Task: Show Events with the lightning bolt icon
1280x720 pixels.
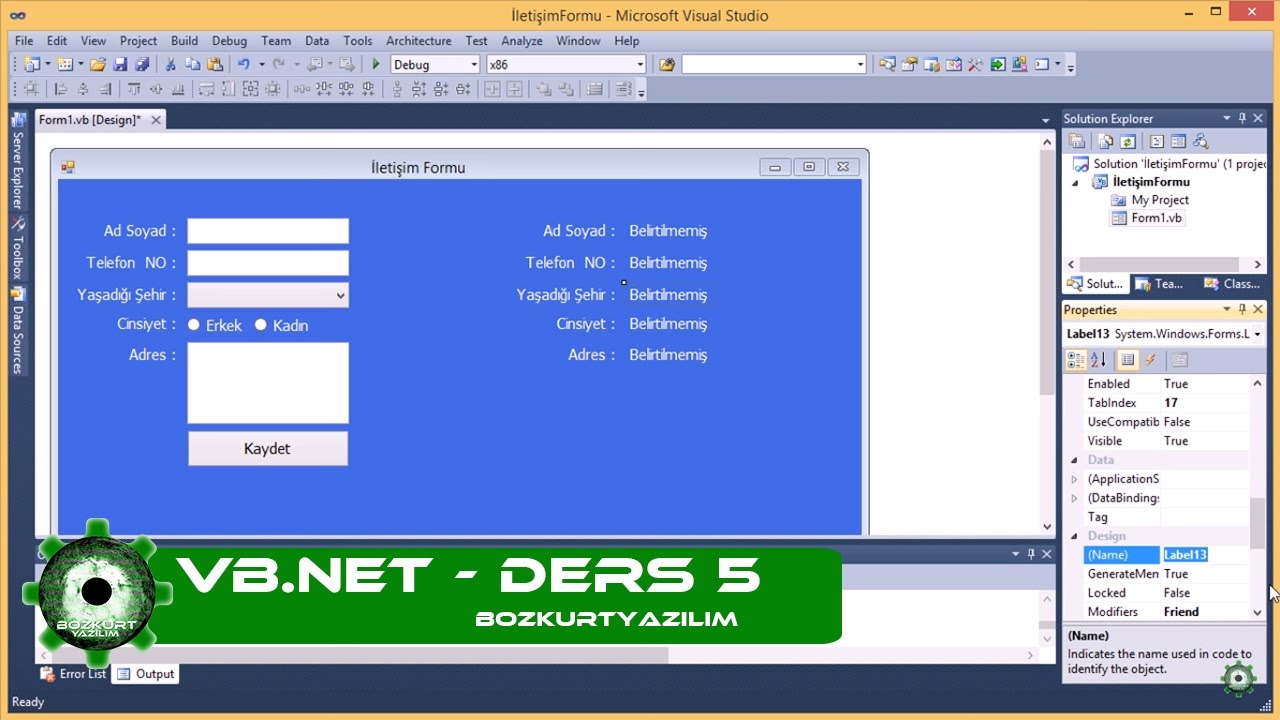Action: point(1150,360)
